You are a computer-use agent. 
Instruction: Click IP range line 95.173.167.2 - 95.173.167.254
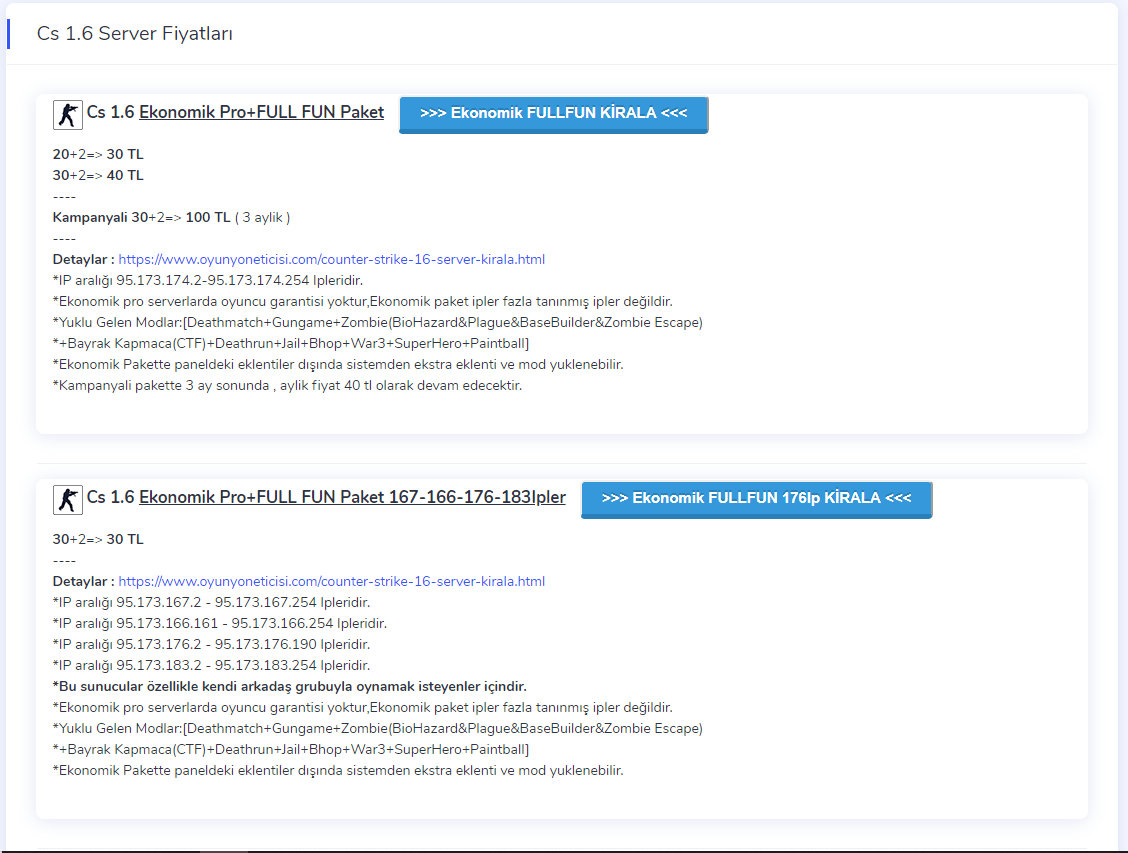(212, 602)
